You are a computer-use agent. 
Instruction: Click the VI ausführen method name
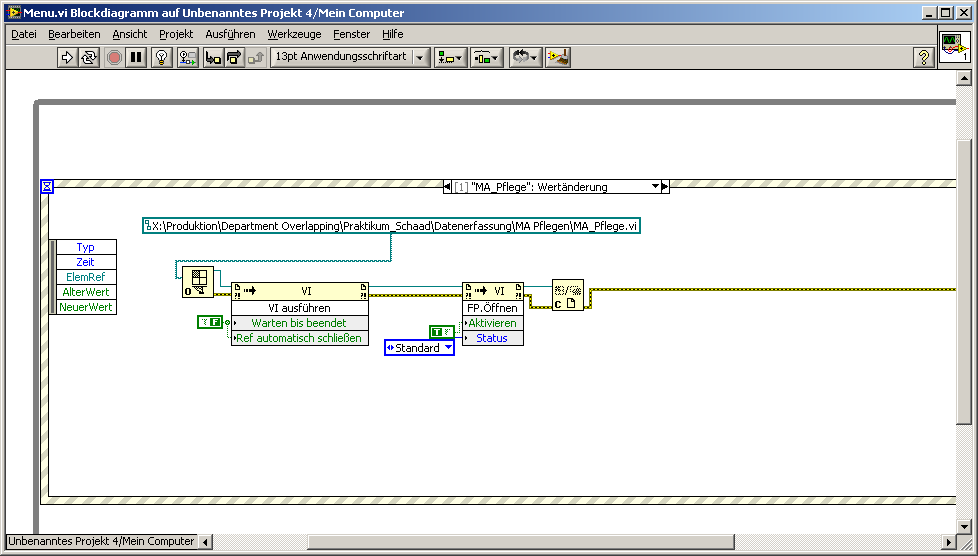299,308
